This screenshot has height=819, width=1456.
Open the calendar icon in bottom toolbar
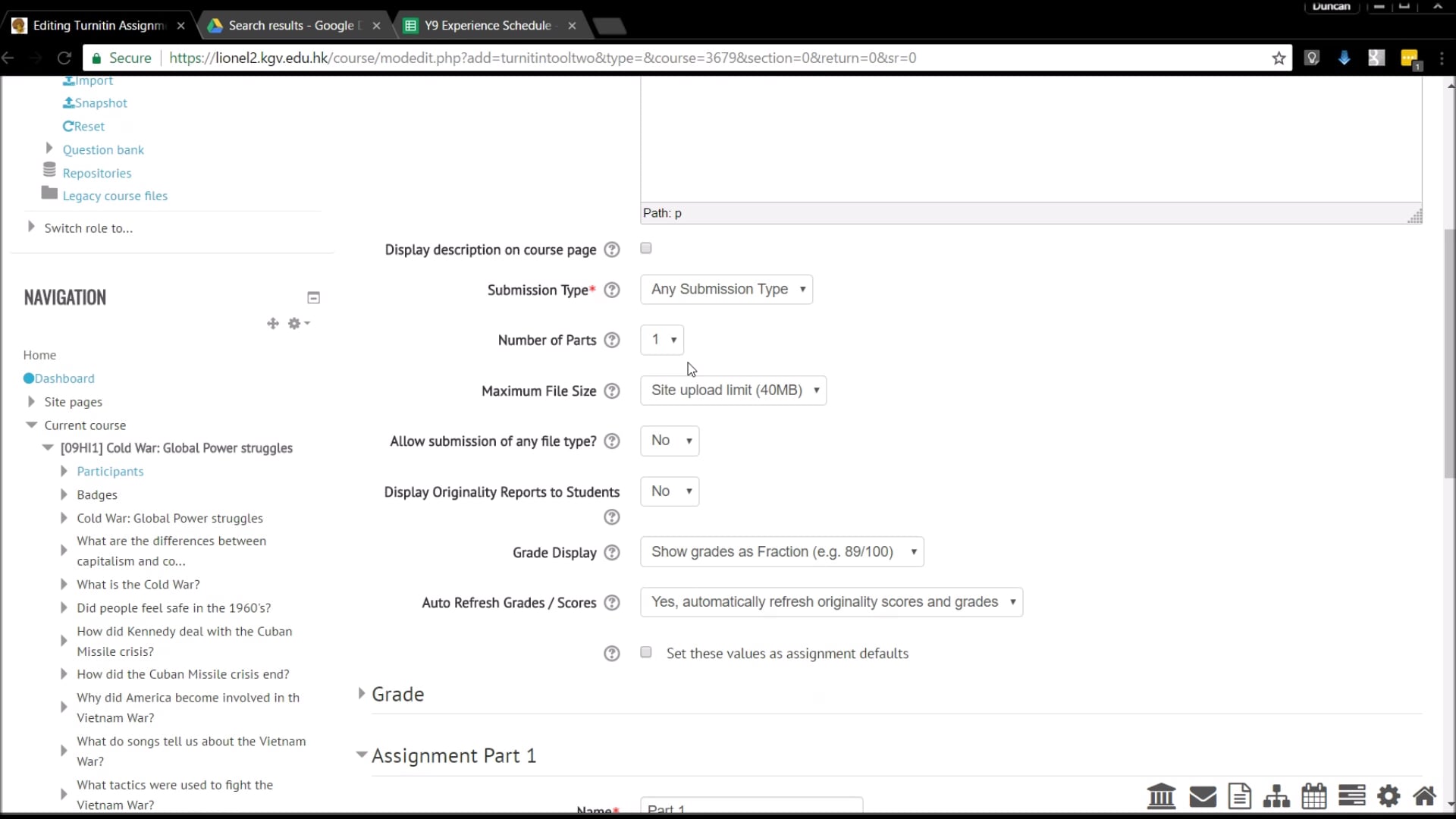(1314, 796)
